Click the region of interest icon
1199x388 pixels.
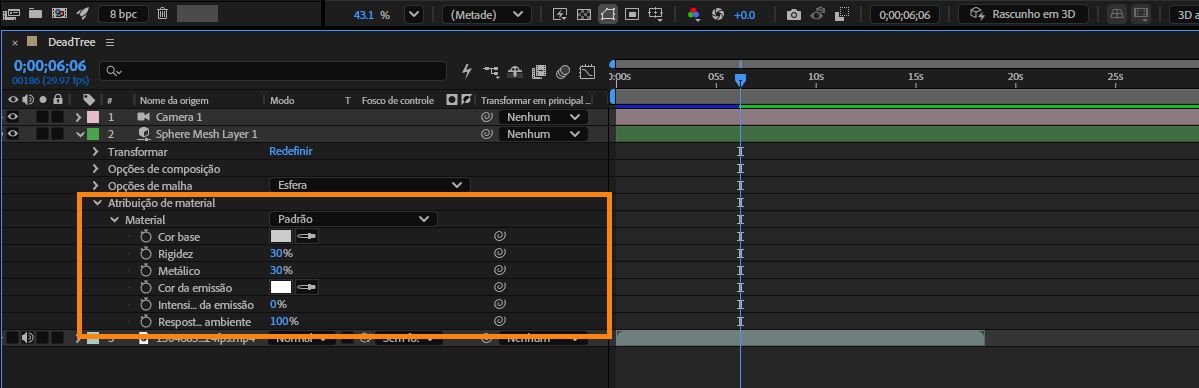632,15
